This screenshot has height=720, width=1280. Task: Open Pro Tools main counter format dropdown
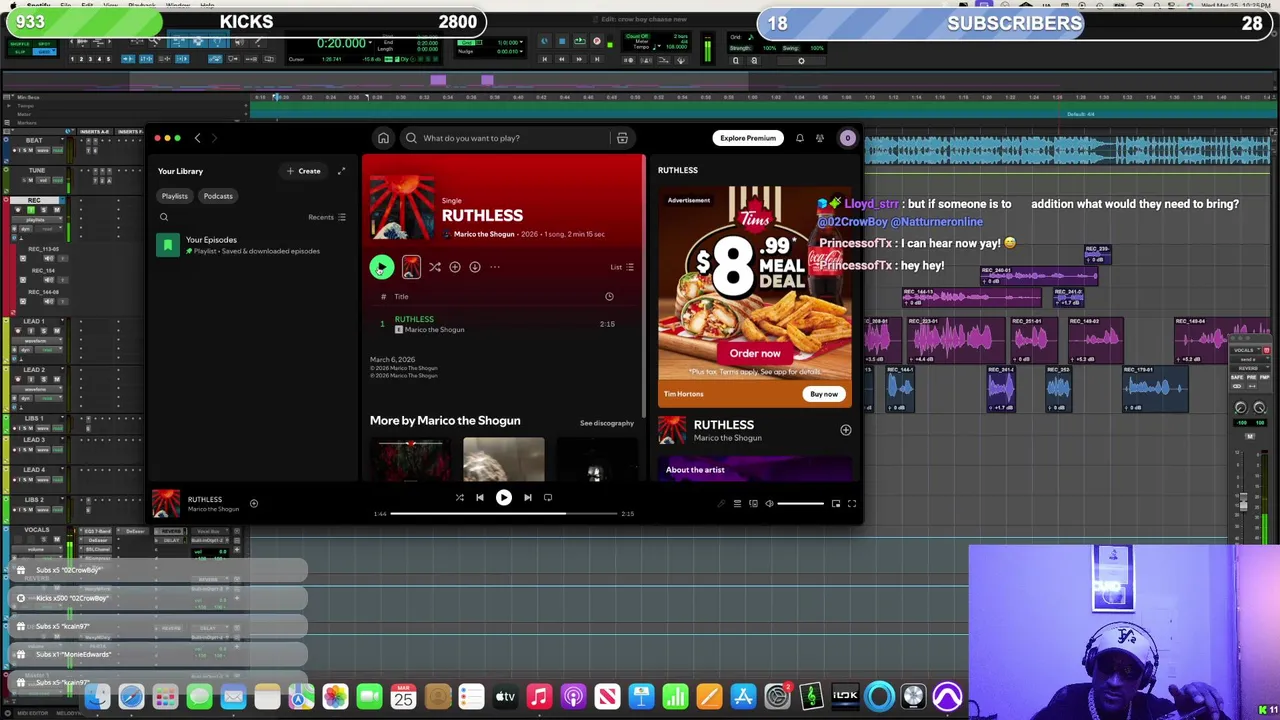(370, 42)
